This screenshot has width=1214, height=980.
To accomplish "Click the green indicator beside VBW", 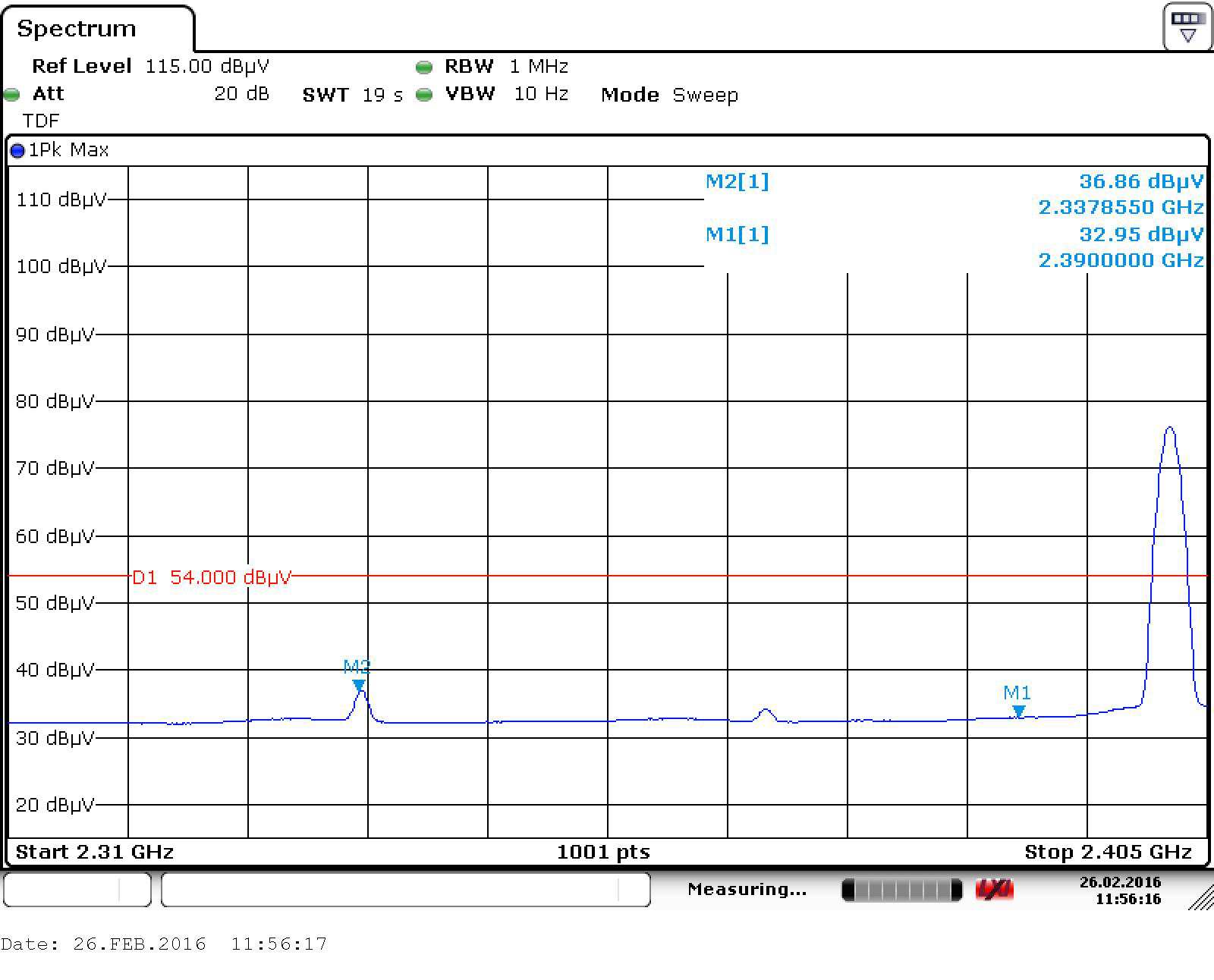I will coord(424,95).
